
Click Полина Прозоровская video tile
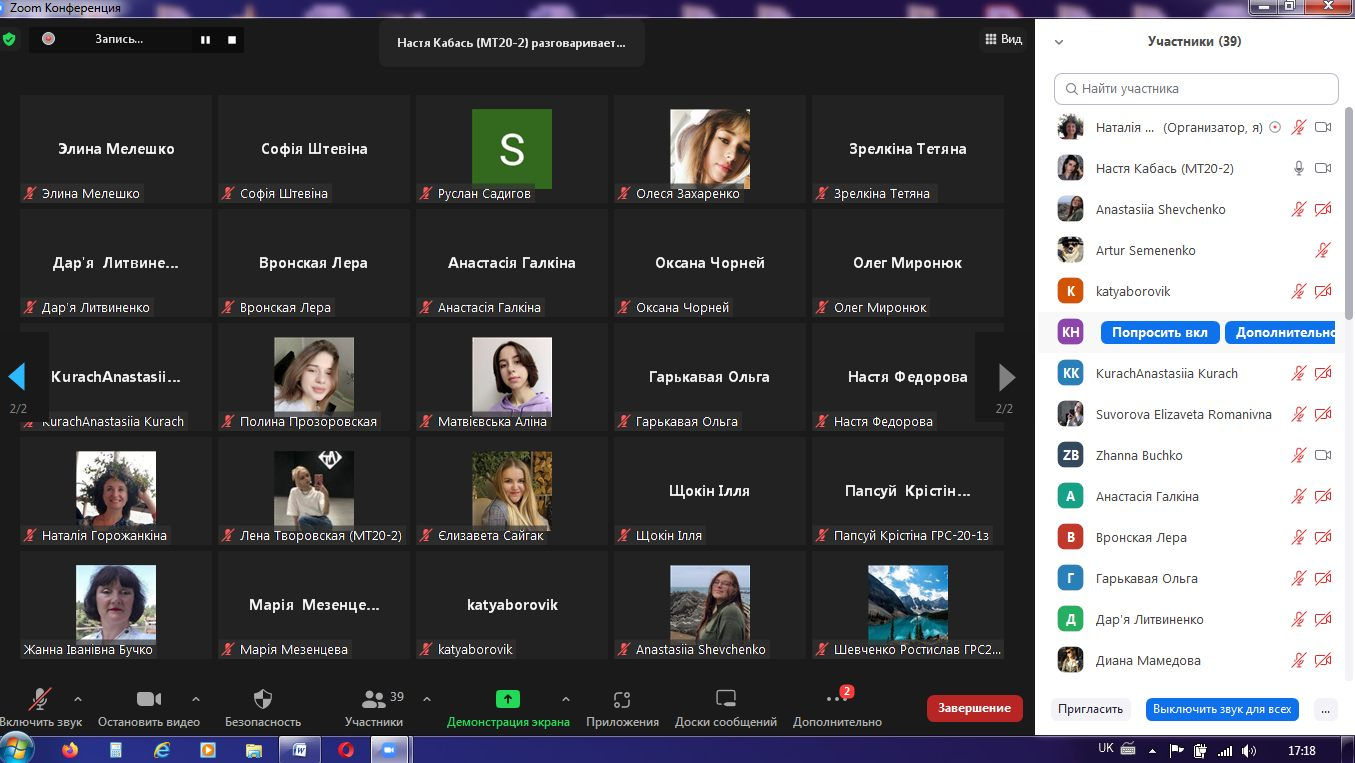pos(314,377)
